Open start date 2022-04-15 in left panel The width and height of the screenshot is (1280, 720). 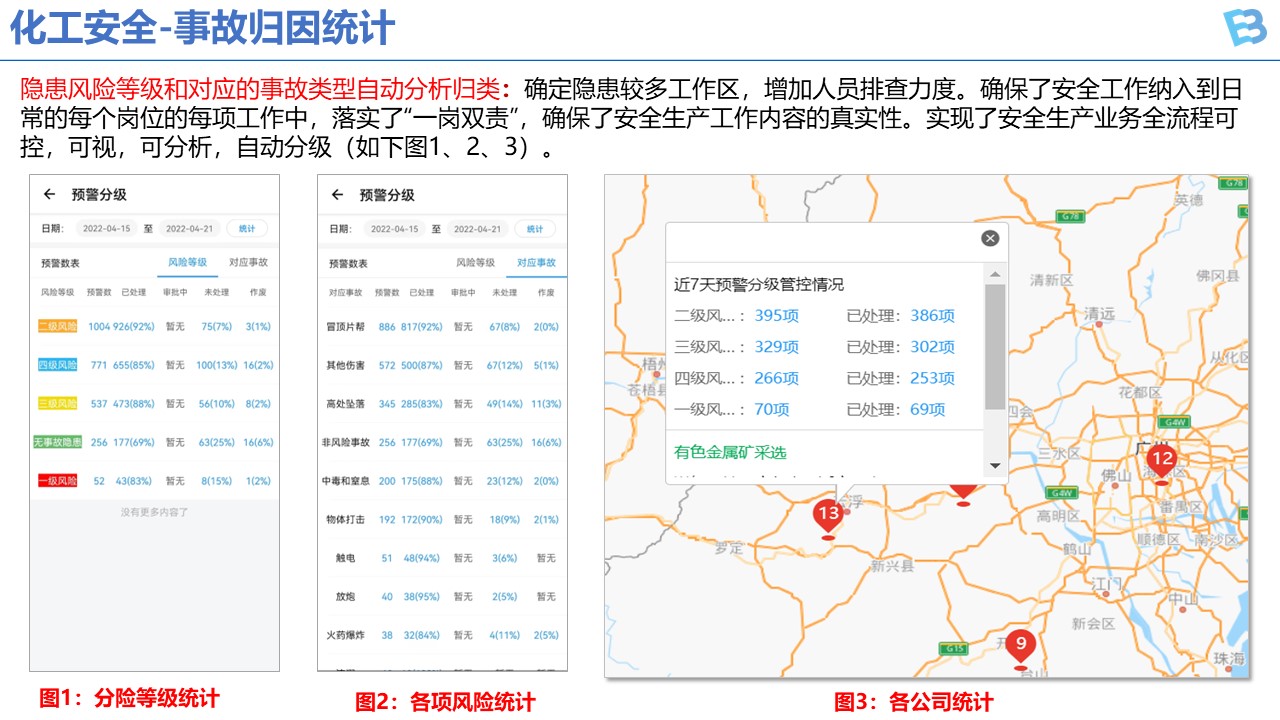pos(106,229)
